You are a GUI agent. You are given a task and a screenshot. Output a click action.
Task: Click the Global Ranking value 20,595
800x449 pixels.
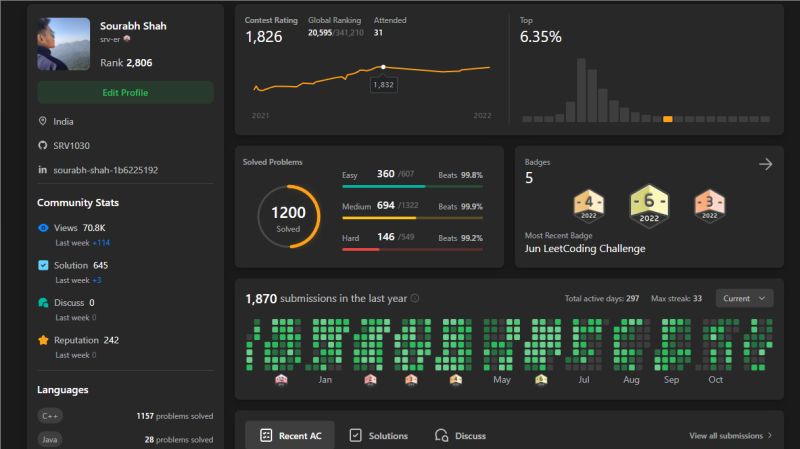320,33
